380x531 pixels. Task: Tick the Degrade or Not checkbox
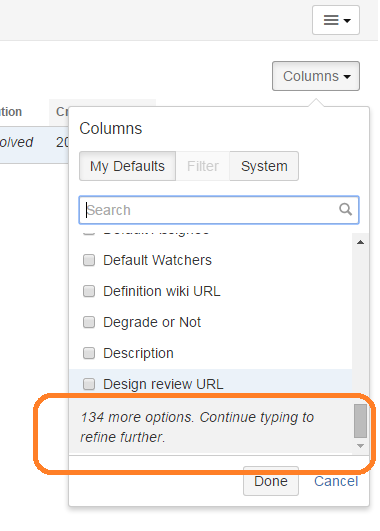click(89, 322)
